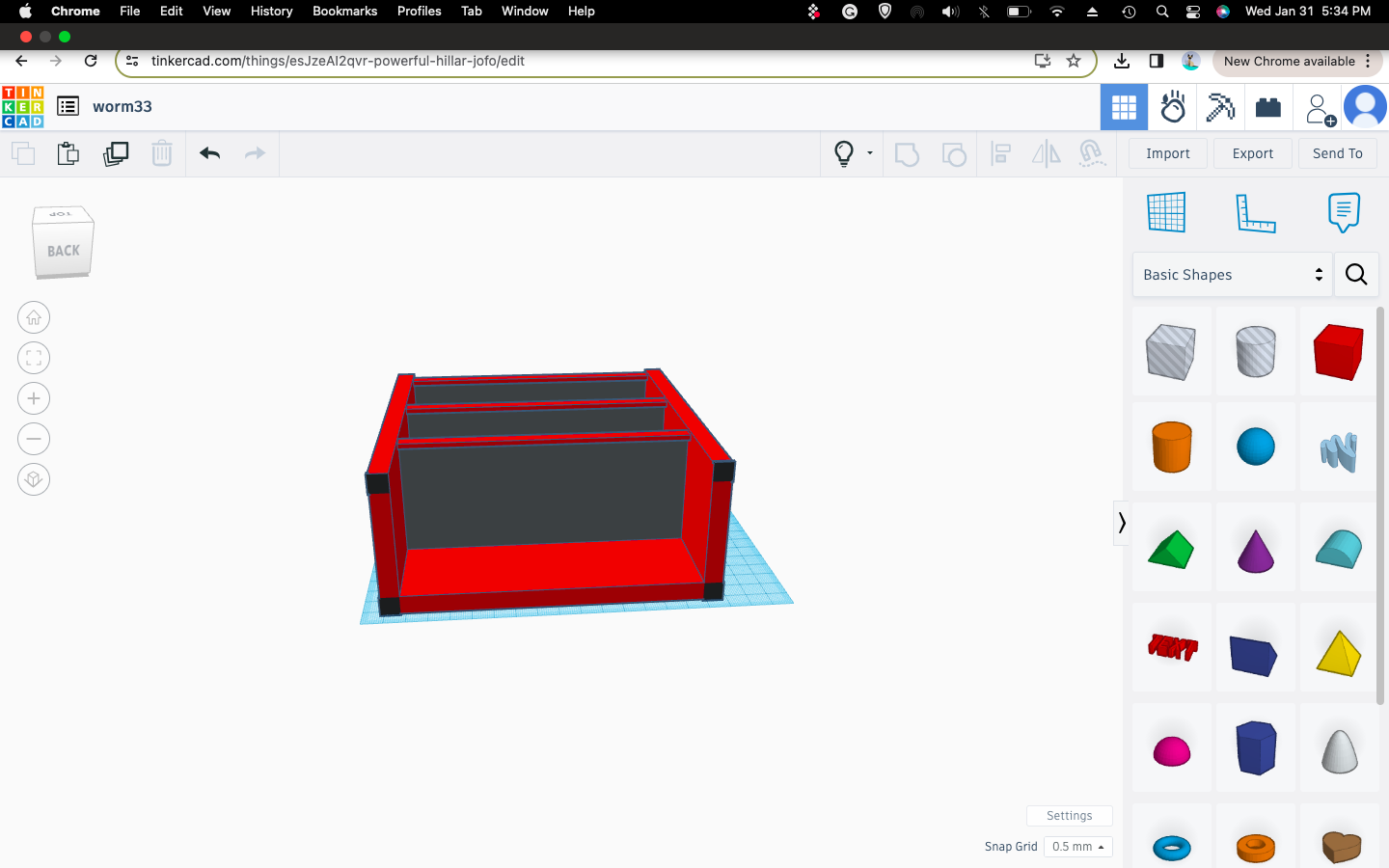Click the Export button

[x=1252, y=153]
